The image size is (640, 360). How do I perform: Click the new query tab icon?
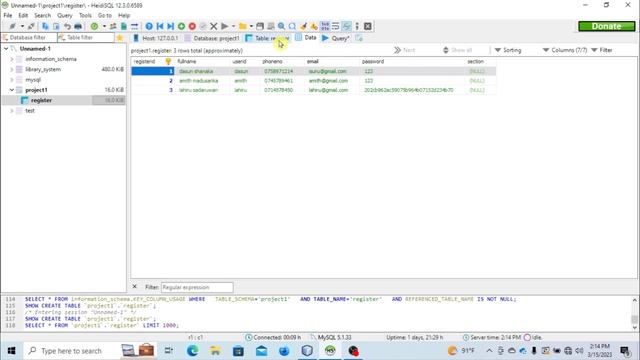tap(359, 38)
